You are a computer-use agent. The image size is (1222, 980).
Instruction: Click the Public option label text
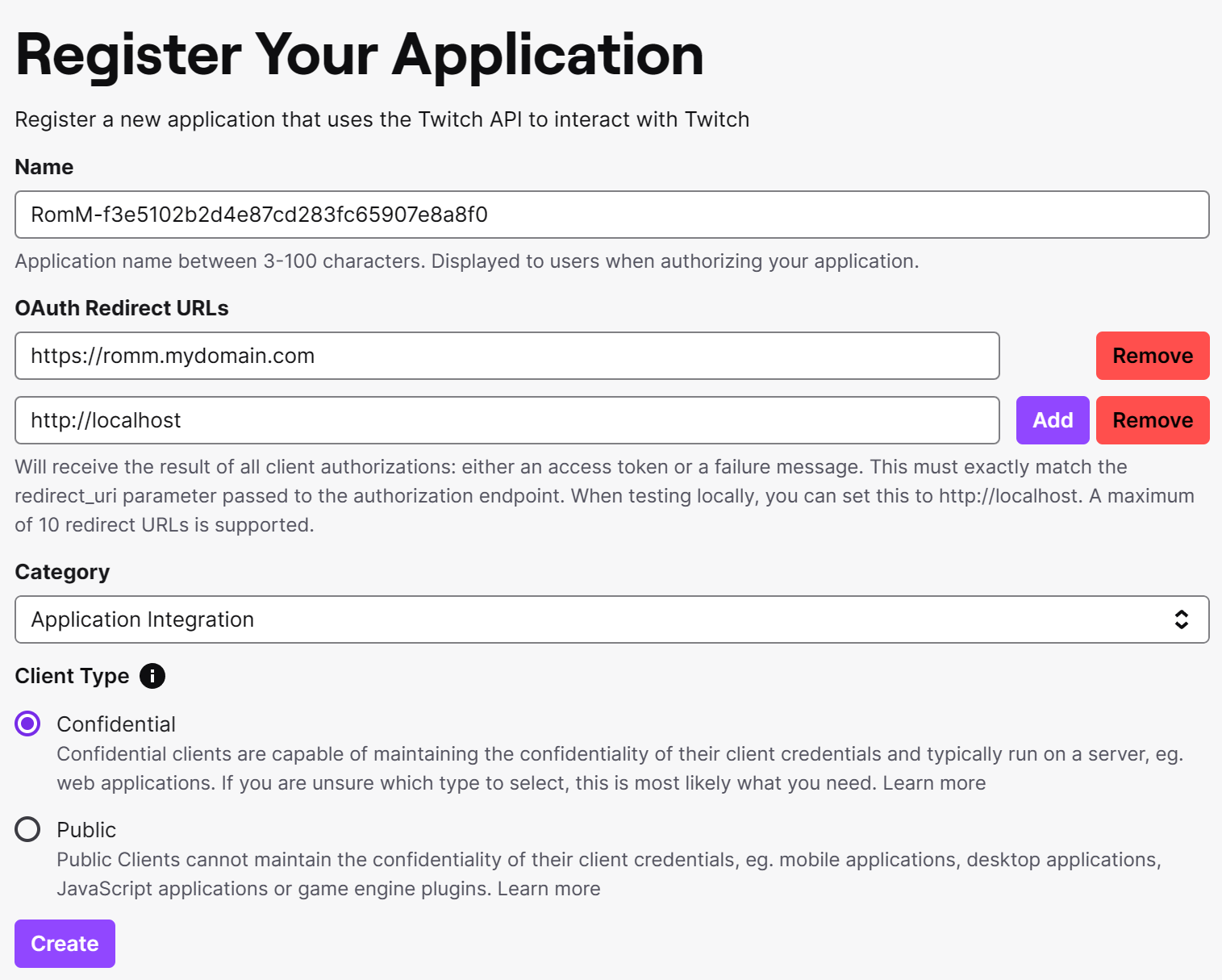[86, 830]
